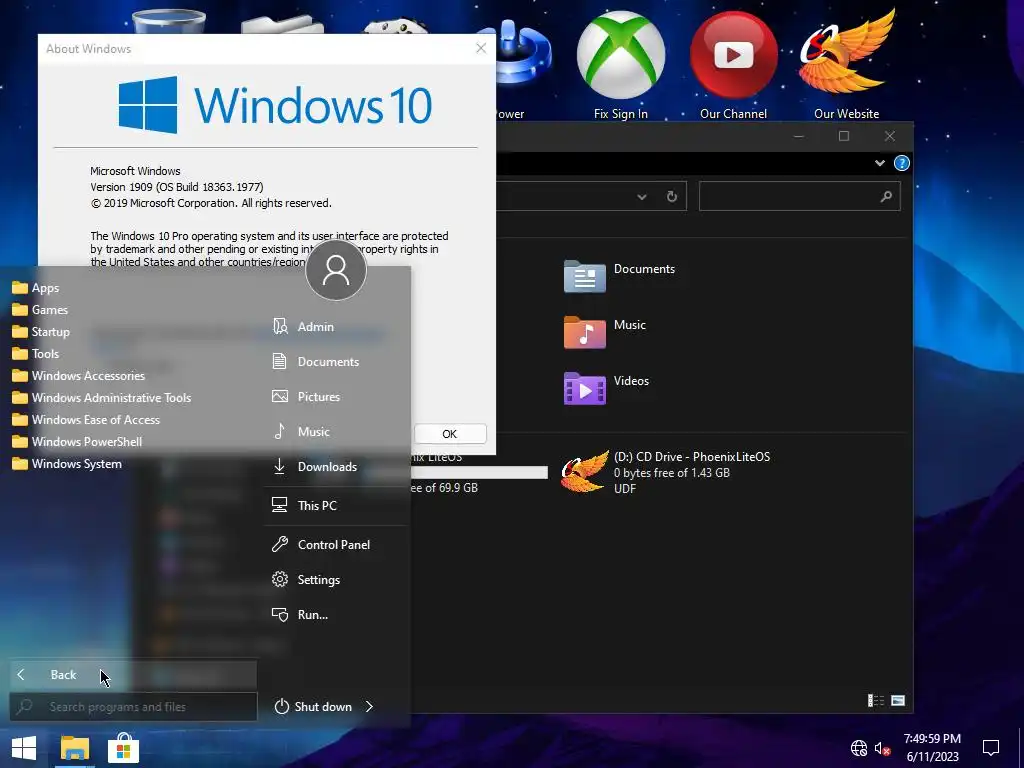This screenshot has width=1024, height=768.
Task: Open File Explorer from taskbar
Action: click(74, 748)
